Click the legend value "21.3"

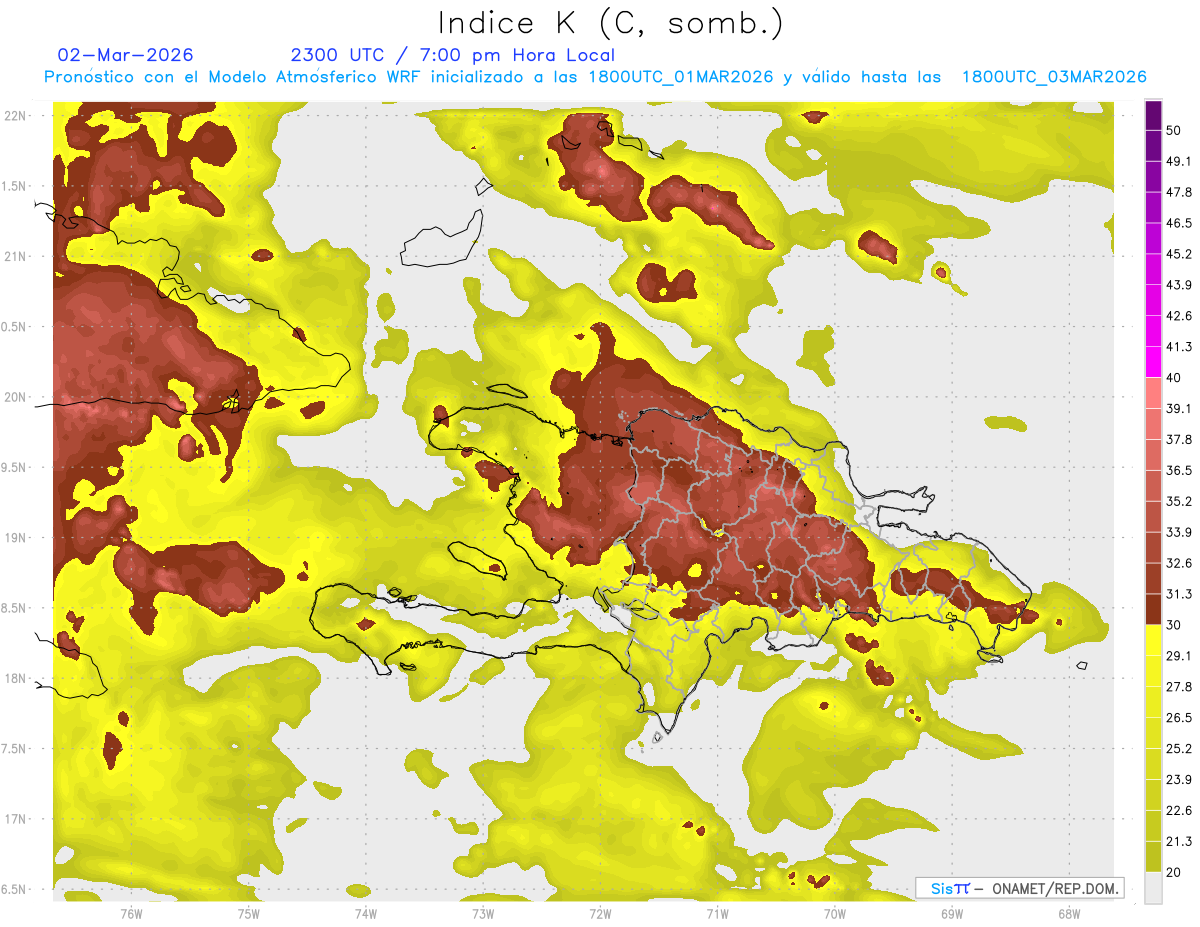coord(1179,842)
